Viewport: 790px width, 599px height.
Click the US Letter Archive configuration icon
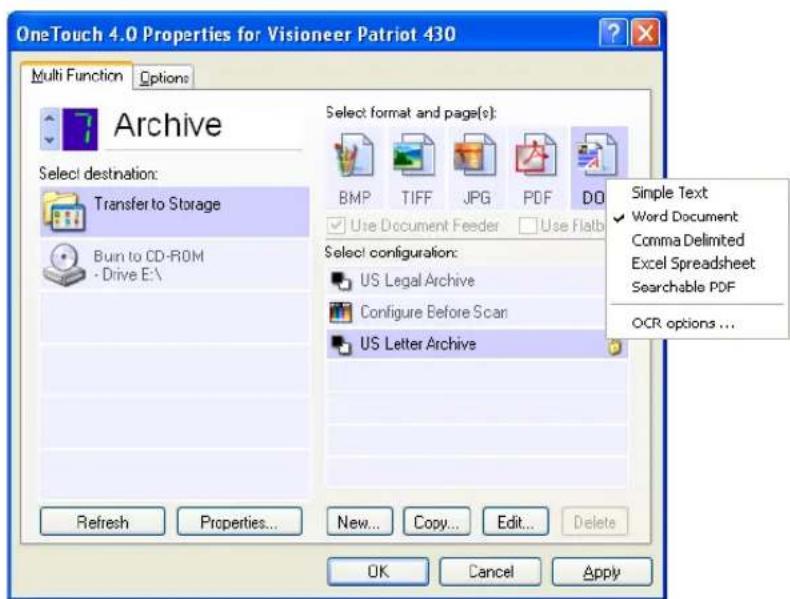(340, 344)
